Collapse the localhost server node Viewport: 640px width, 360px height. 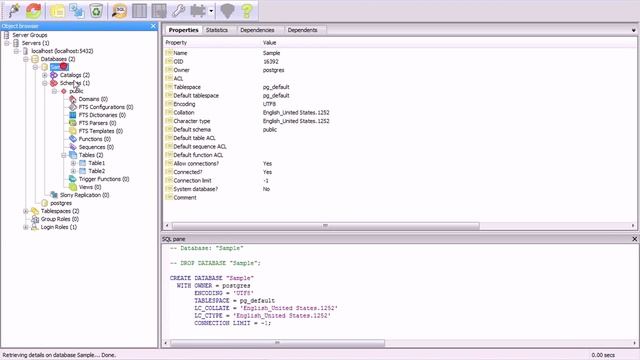tap(16, 51)
